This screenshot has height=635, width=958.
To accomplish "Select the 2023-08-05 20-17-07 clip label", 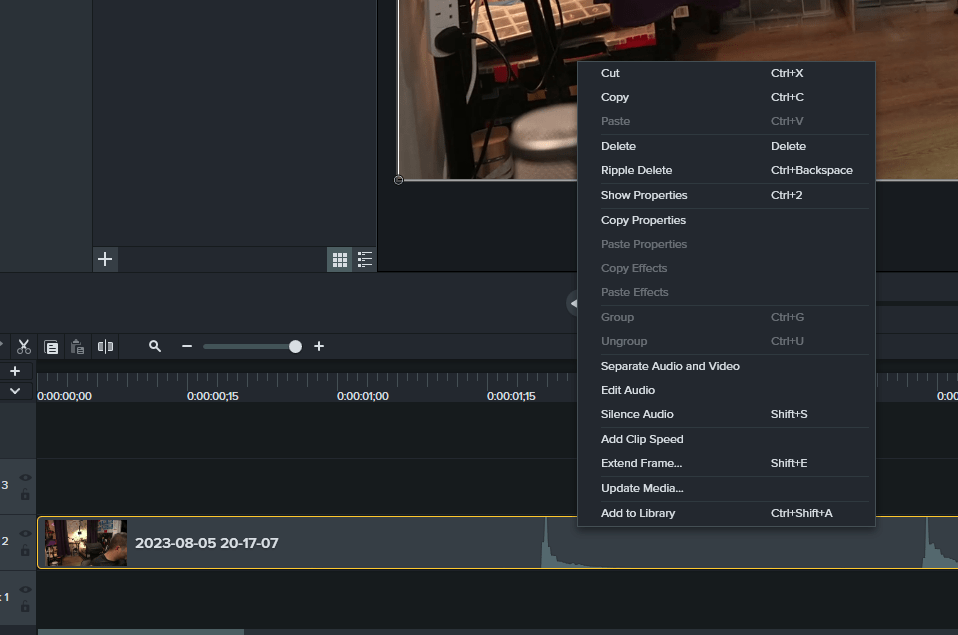I will tap(207, 543).
